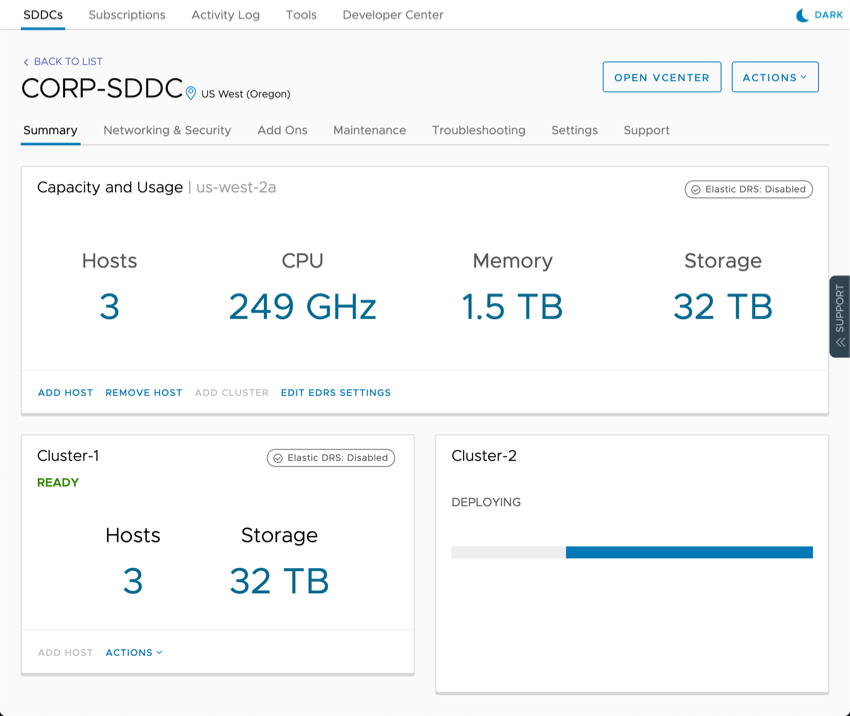Viewport: 850px width, 716px height.
Task: Click the EDIT EDRS SETTINGS link
Action: 333,392
